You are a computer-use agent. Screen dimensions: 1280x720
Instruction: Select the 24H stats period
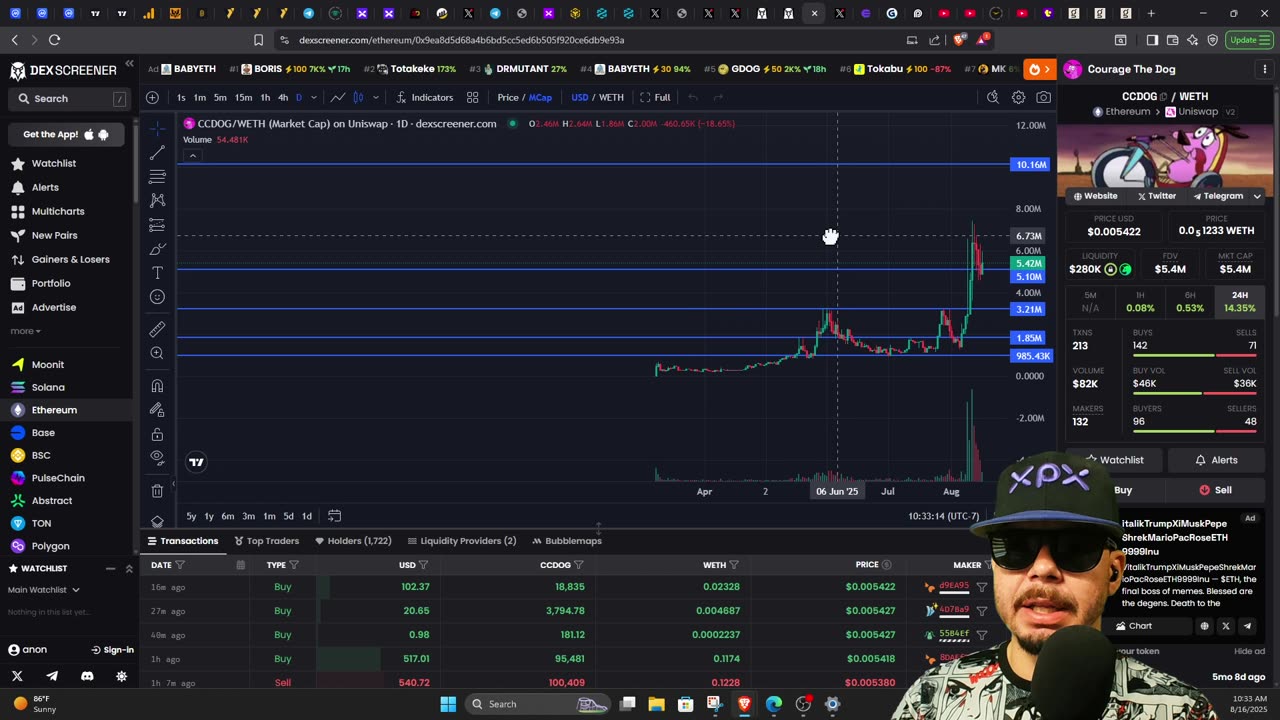(1239, 301)
